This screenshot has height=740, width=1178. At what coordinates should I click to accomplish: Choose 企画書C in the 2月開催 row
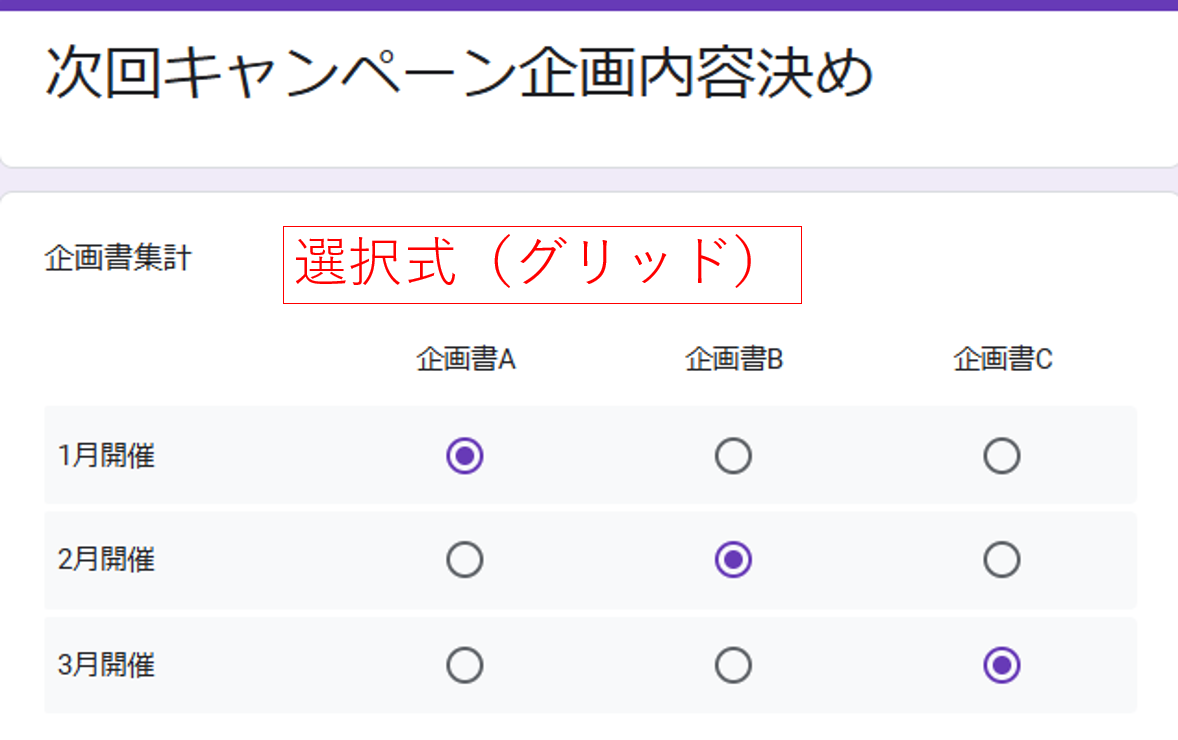pos(1001,560)
